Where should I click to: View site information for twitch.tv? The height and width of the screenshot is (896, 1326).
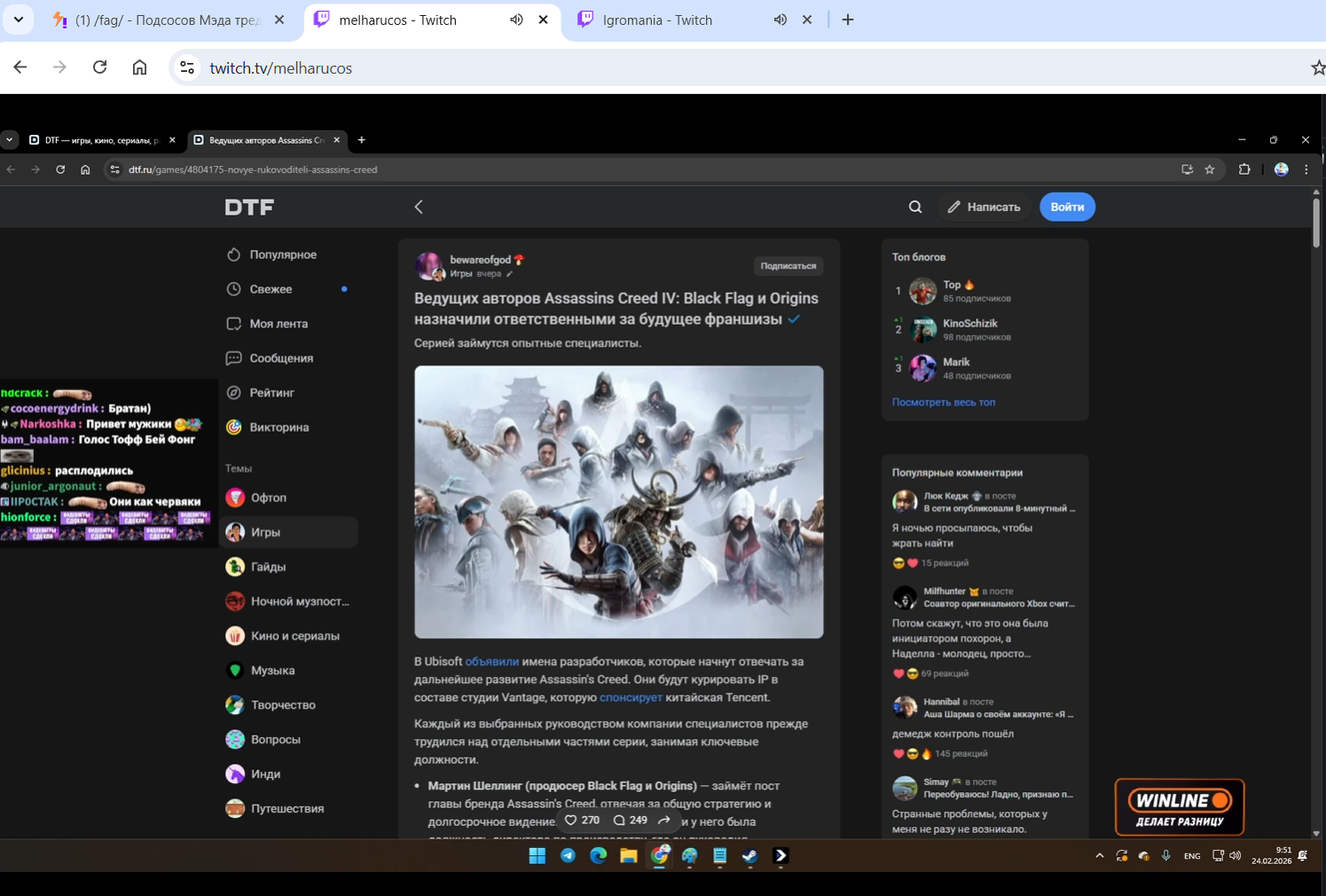(186, 67)
